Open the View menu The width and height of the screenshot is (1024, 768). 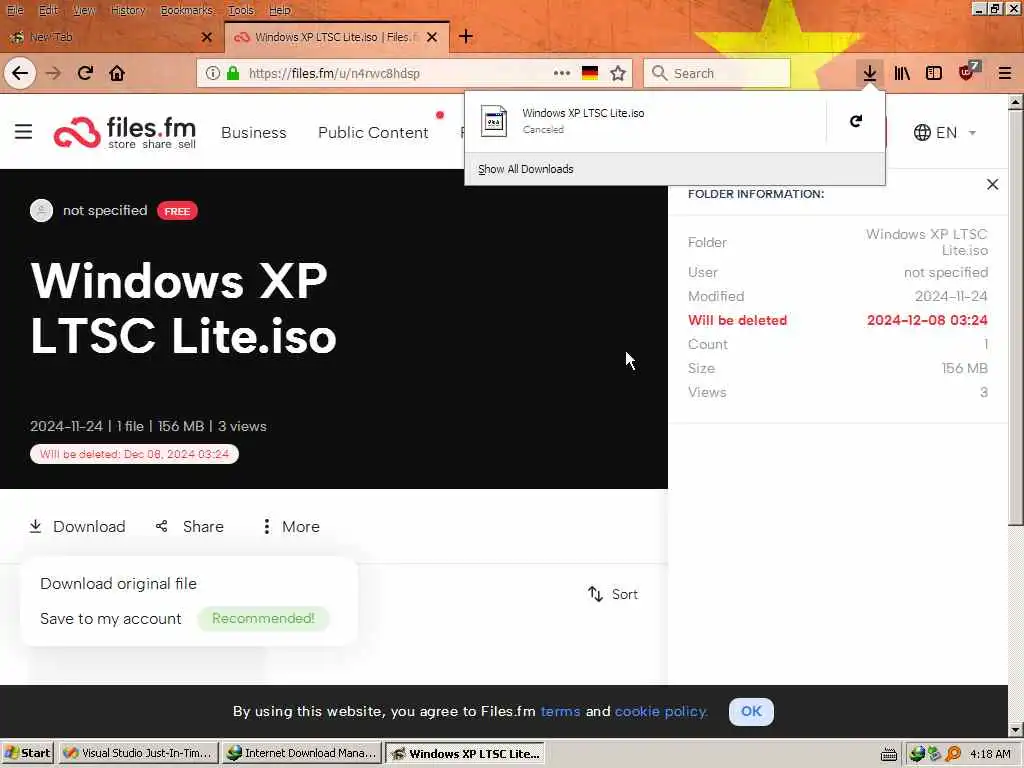(x=84, y=10)
